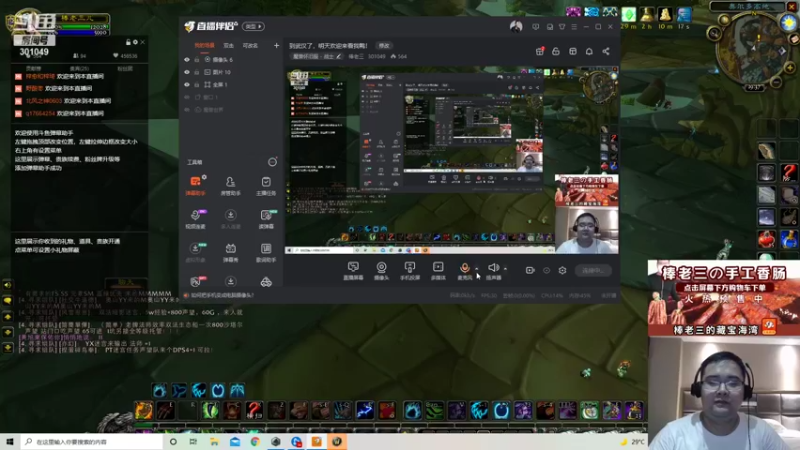Toggle visibility of 图片 10 source
The height and width of the screenshot is (450, 800).
[187, 72]
